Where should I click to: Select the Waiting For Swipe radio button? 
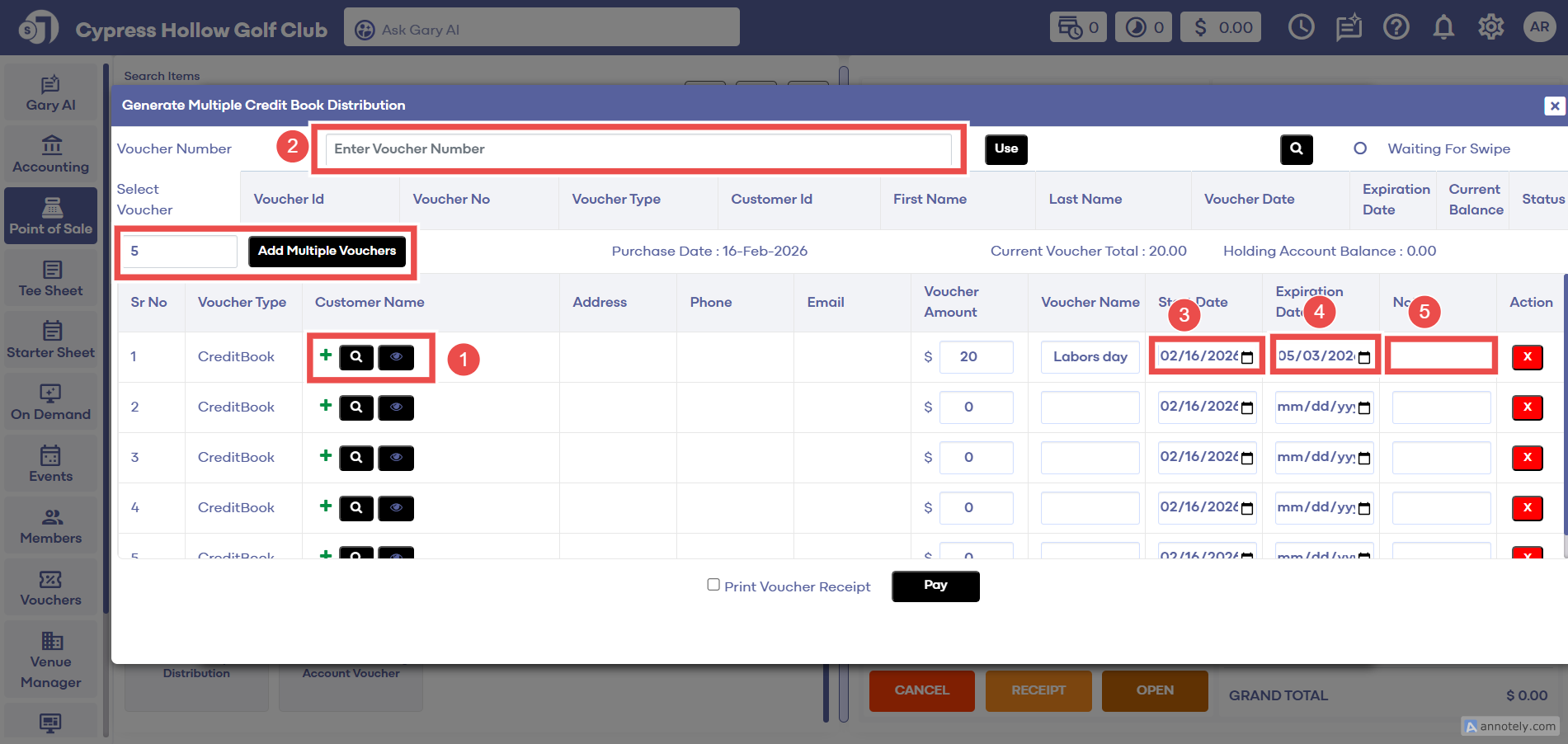[x=1360, y=148]
